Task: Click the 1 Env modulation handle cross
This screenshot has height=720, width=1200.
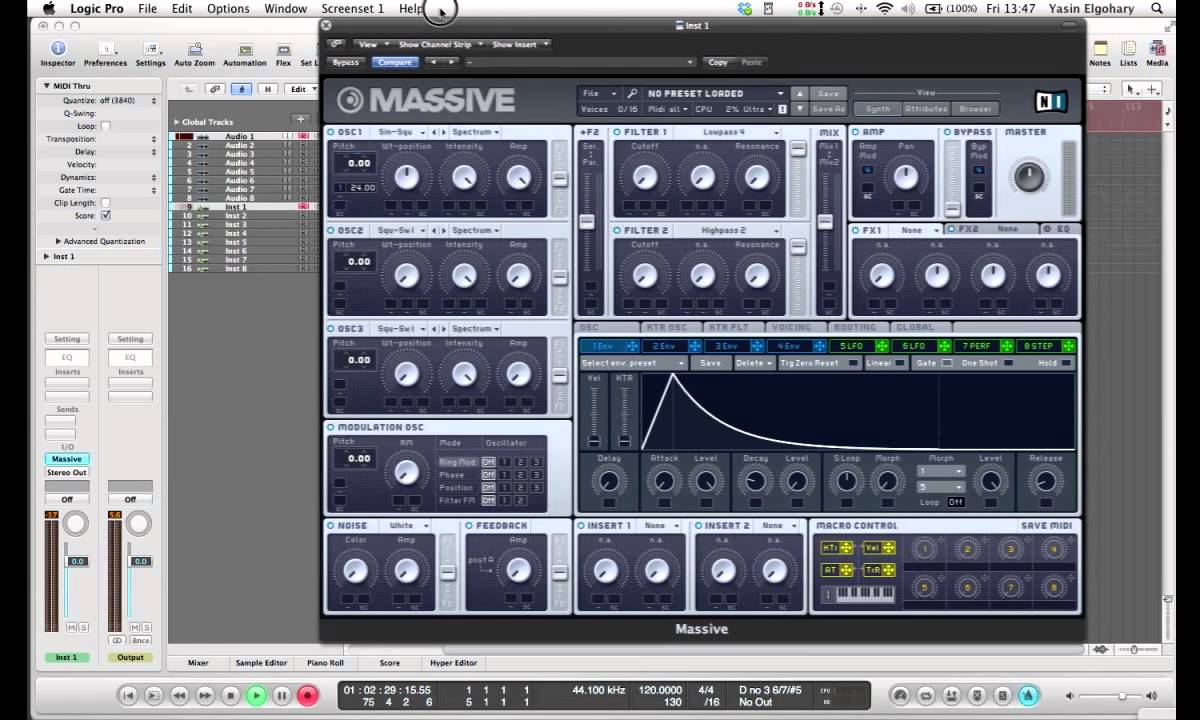Action: pos(634,346)
